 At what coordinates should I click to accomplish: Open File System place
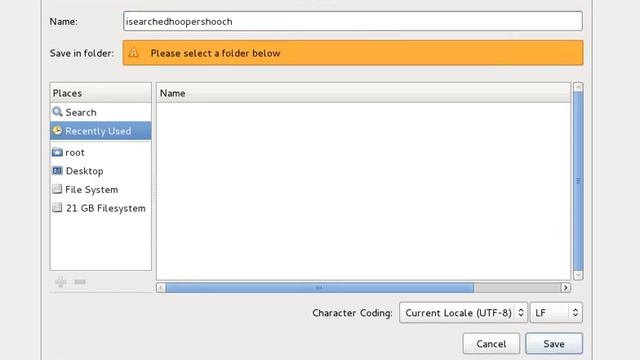click(100, 189)
